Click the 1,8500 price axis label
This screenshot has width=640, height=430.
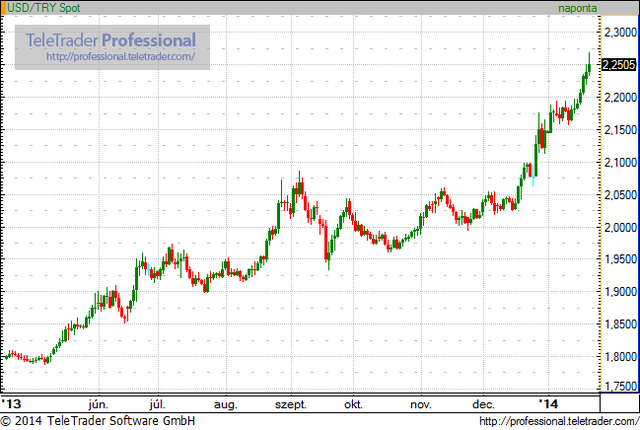click(620, 324)
